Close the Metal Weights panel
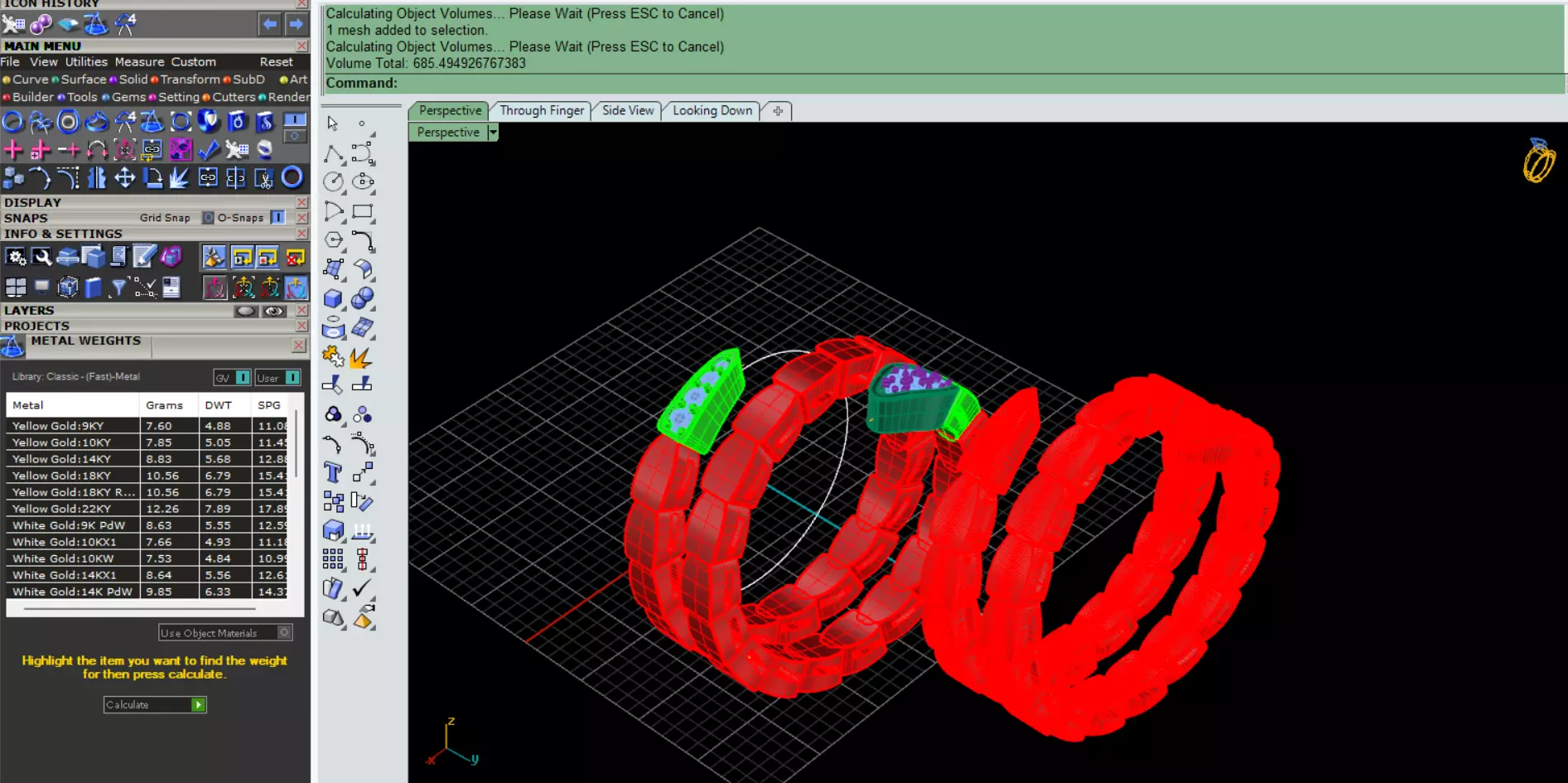 299,346
